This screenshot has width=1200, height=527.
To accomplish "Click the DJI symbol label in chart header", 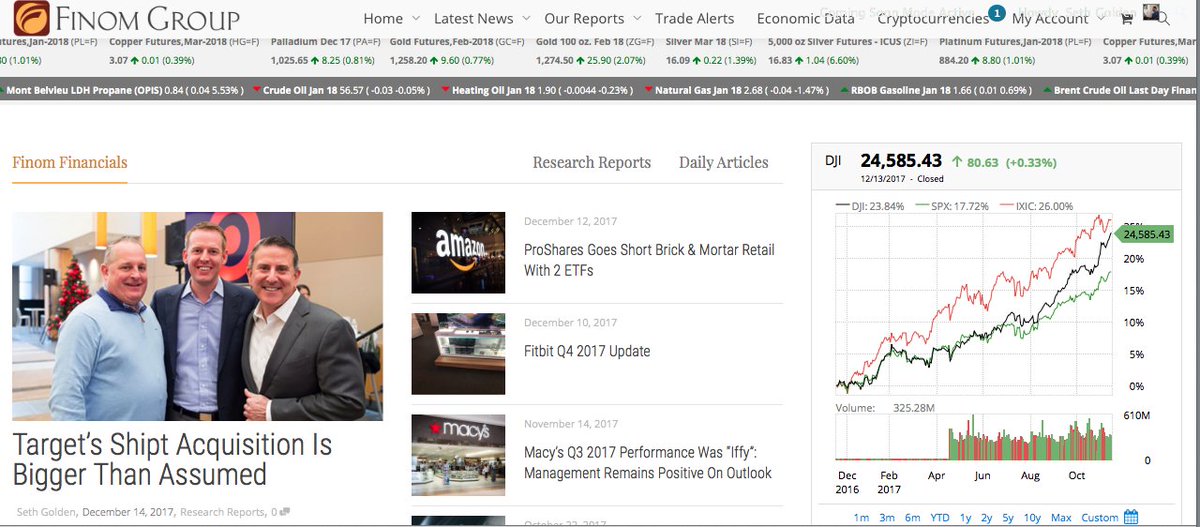I will tap(834, 160).
